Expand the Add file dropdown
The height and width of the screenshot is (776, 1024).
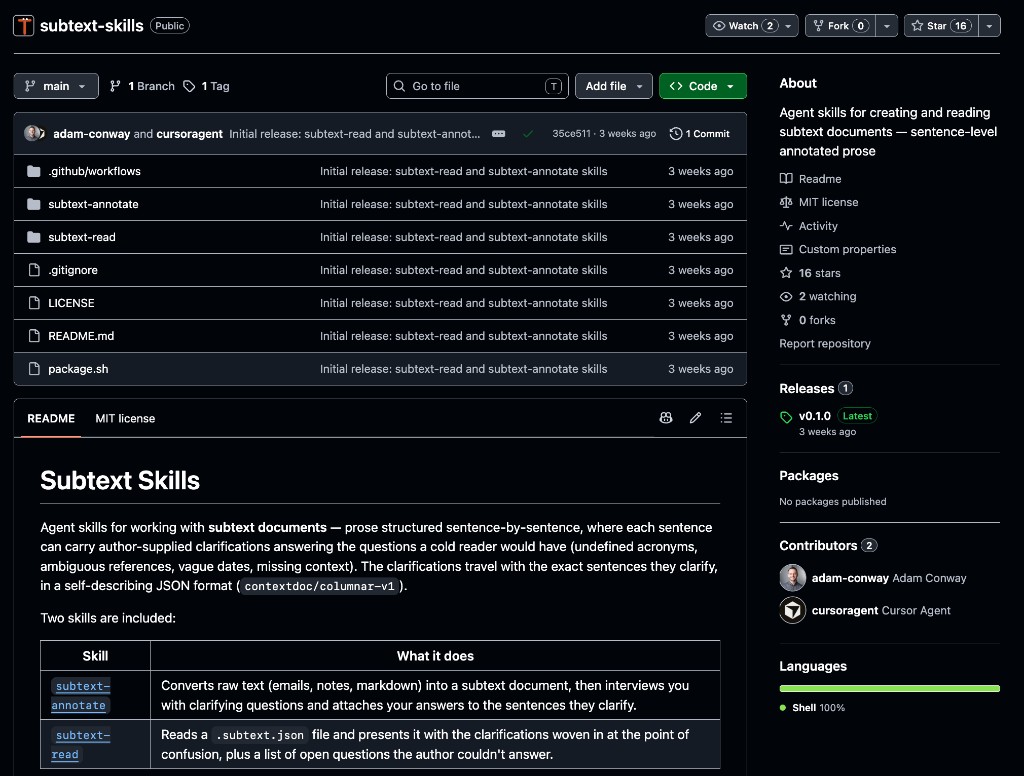point(614,86)
